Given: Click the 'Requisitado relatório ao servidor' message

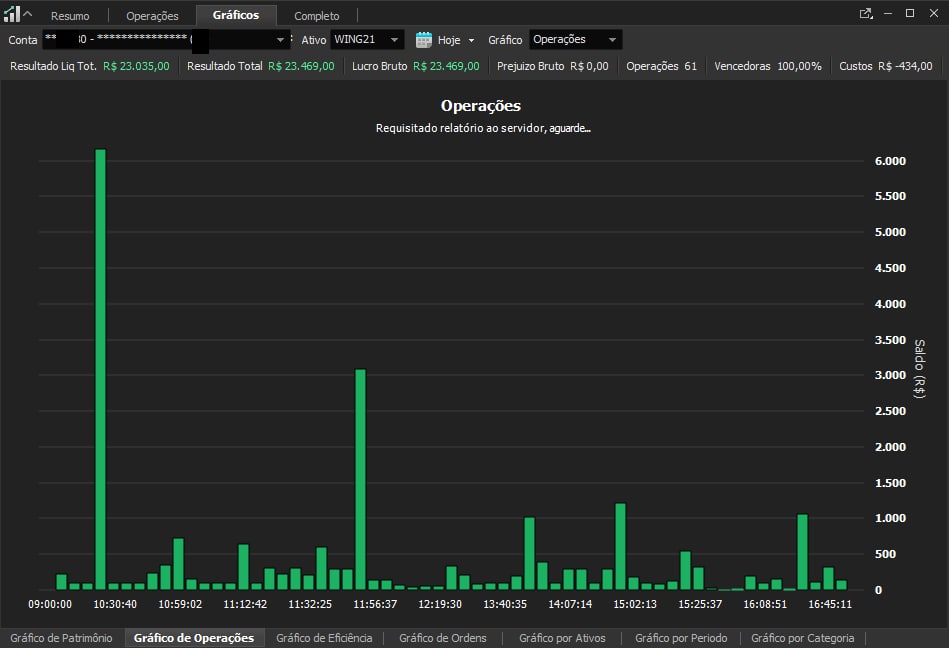Looking at the screenshot, I should click(x=483, y=128).
